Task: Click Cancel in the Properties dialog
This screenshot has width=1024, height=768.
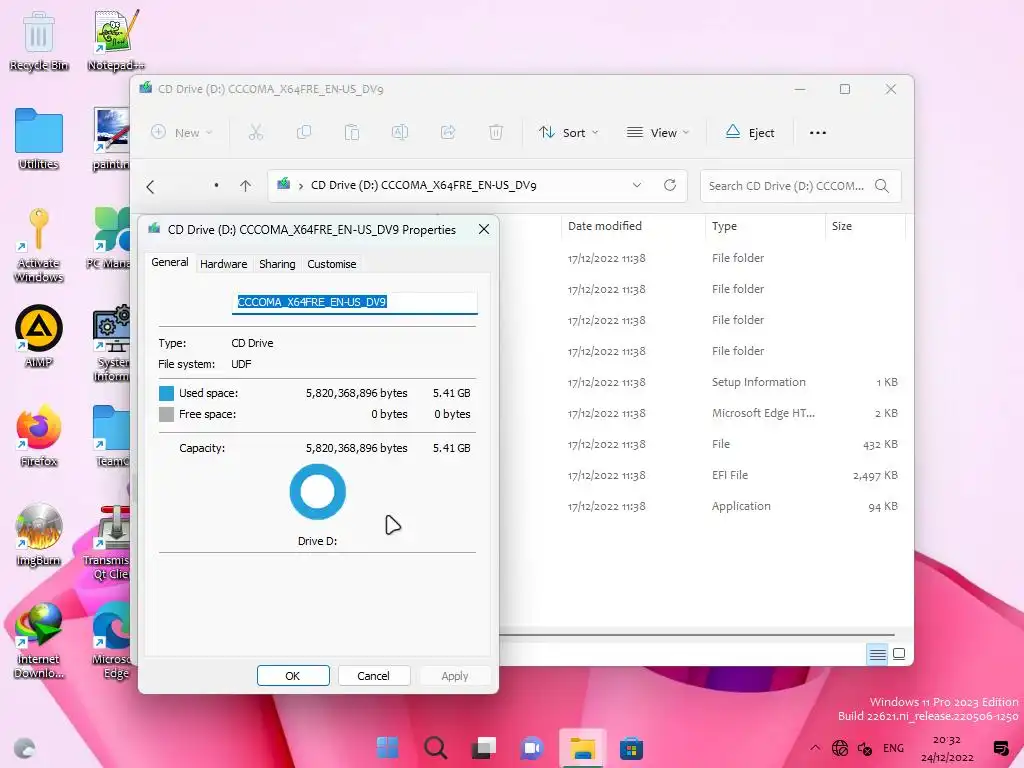Action: point(374,676)
